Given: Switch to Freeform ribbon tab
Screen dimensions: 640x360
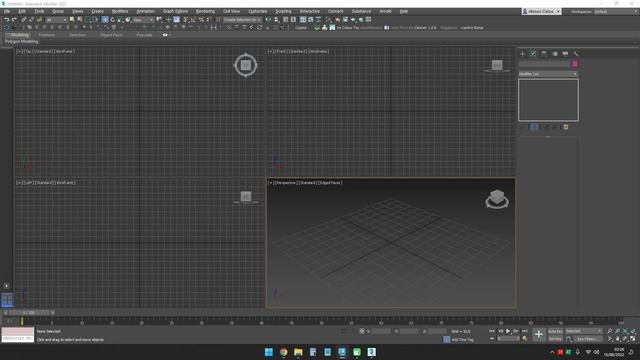Looking at the screenshot, I should pos(47,35).
